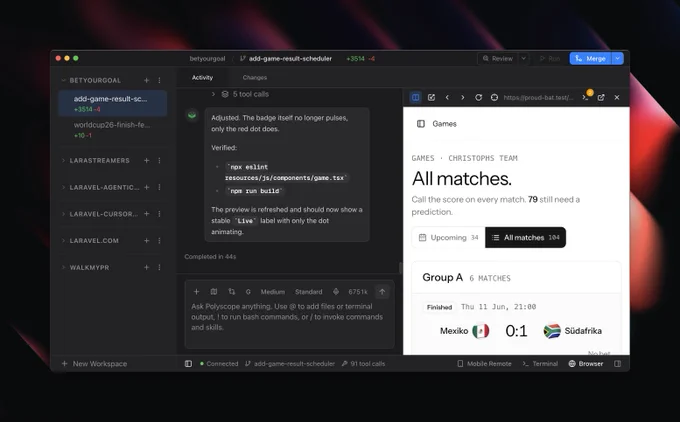Click plus icon next to WALKMYPR

[147, 268]
